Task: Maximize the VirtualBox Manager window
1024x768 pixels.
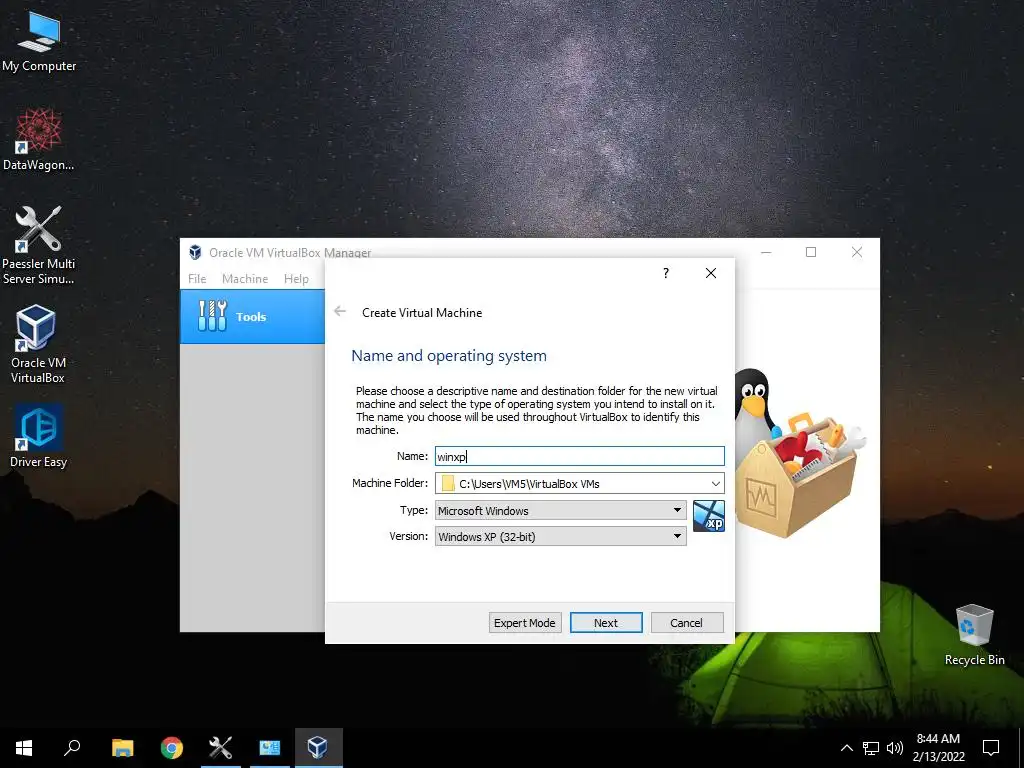Action: (810, 252)
